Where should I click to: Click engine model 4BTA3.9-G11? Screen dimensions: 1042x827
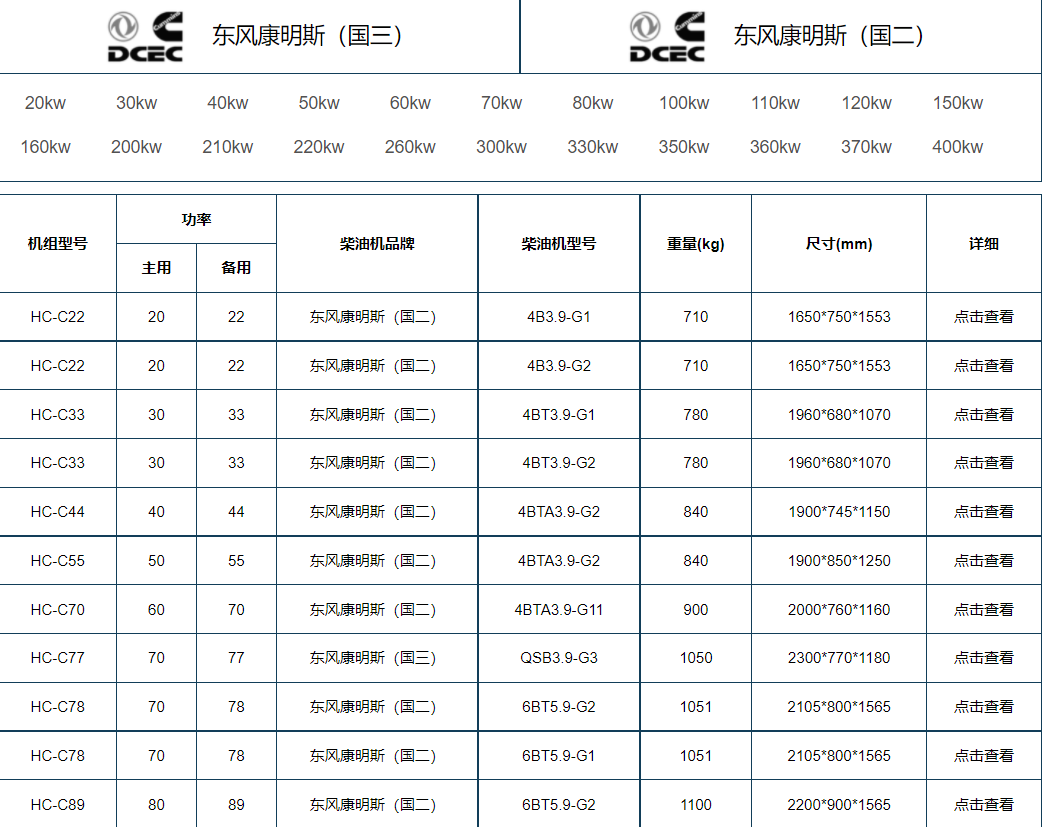tap(559, 610)
